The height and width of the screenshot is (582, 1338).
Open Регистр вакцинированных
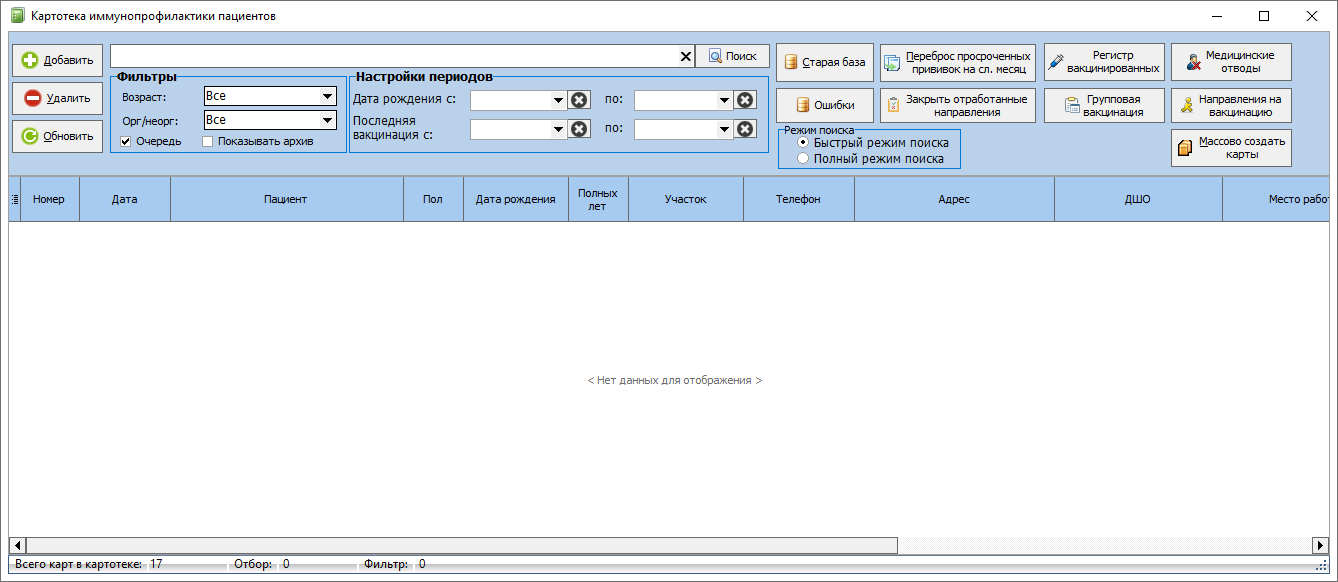[x=1104, y=62]
